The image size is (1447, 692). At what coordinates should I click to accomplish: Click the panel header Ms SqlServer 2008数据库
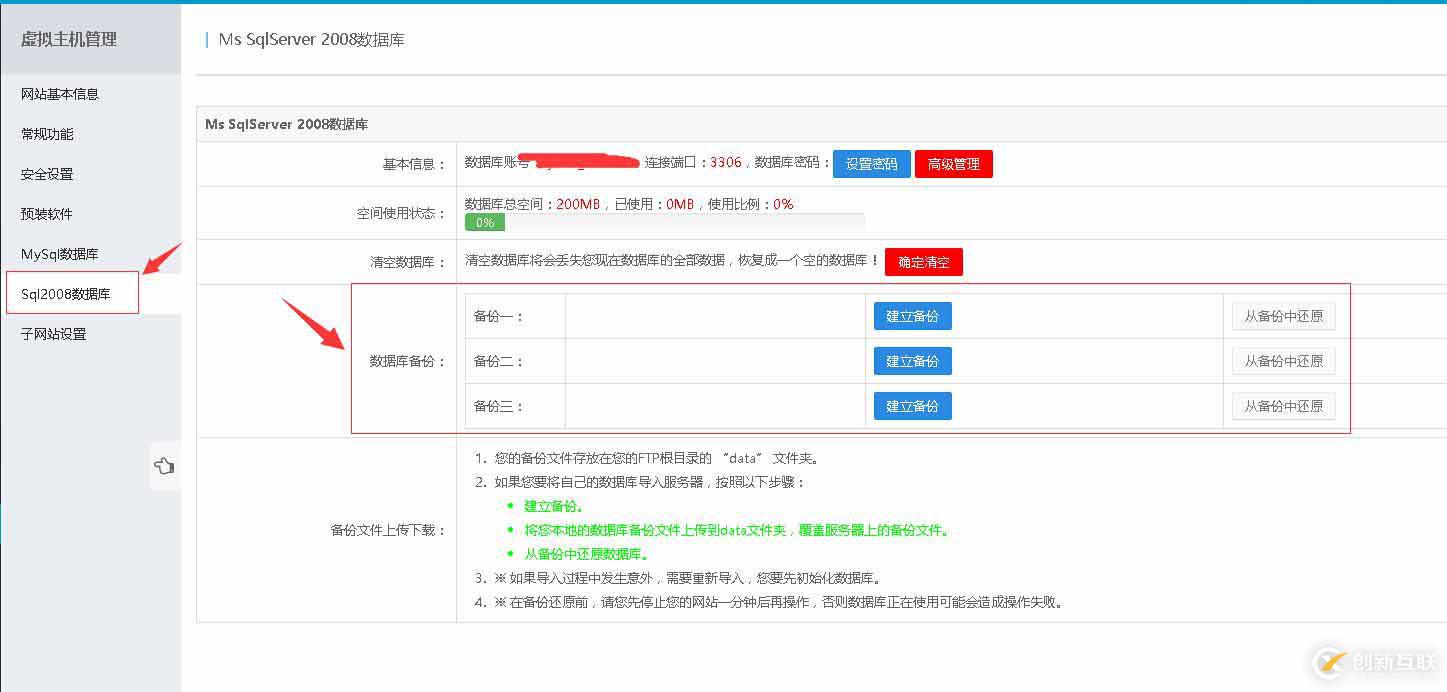(x=287, y=125)
